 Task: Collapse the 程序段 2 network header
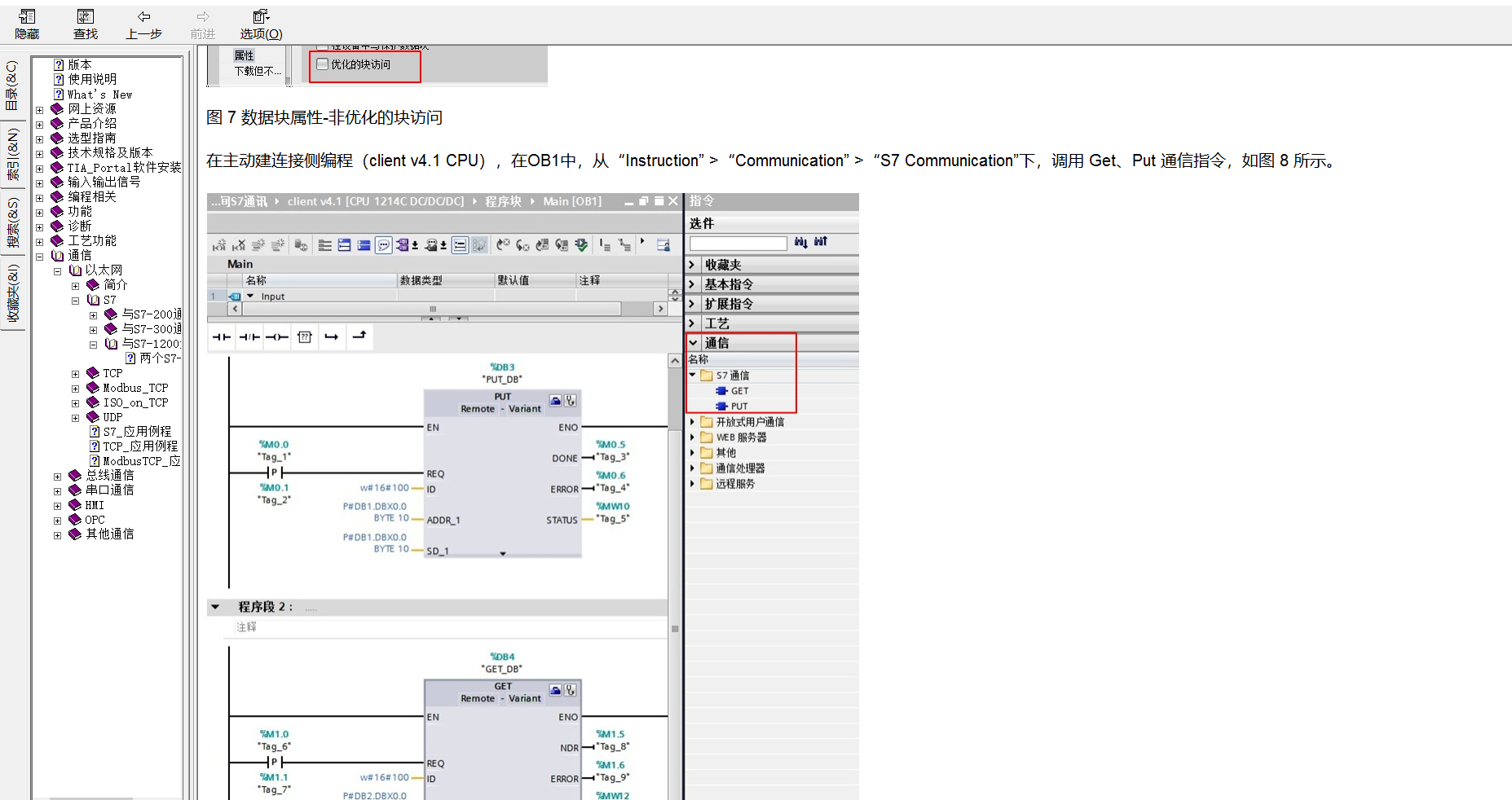click(x=216, y=607)
